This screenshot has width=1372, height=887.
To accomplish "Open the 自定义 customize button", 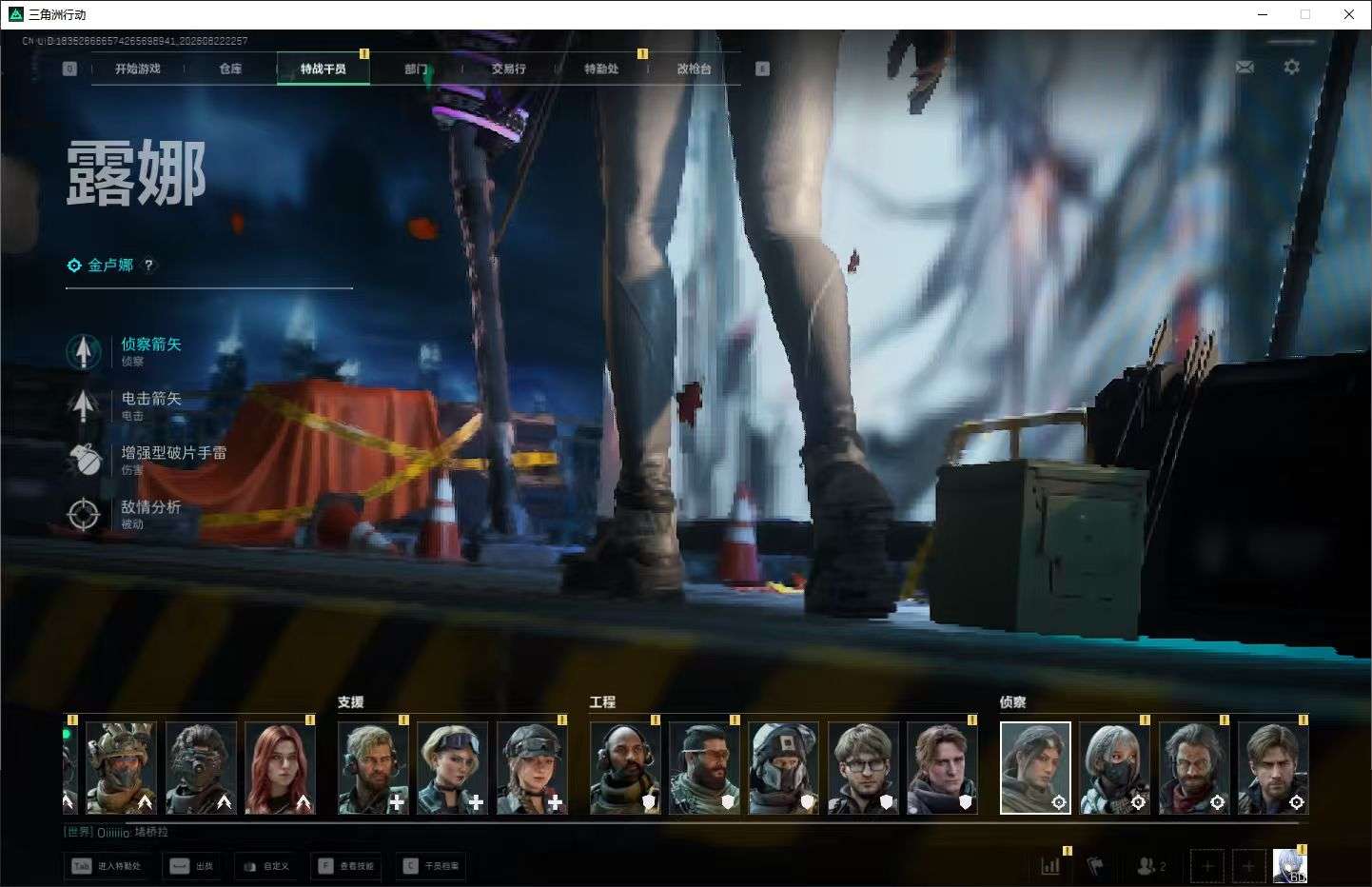I will coord(265,866).
